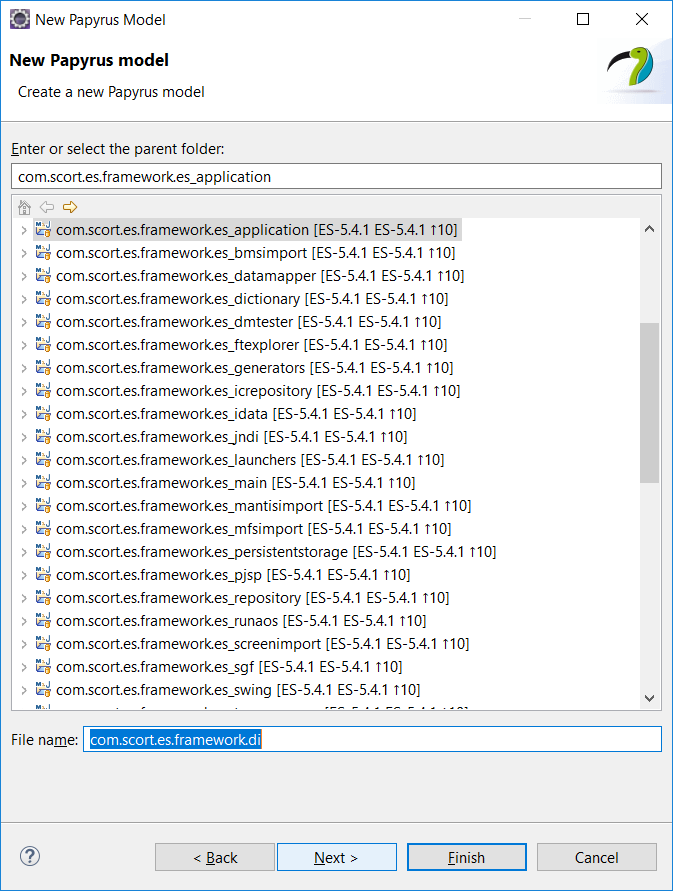Click the es_swing project folder icon
Viewport: 673px width, 891px height.
pos(43,690)
